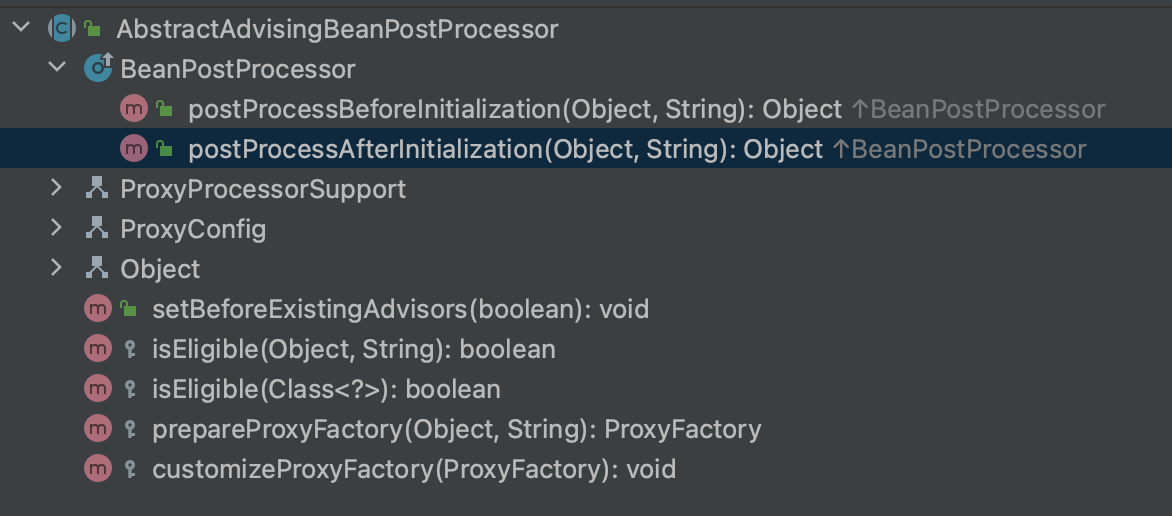Expand the Object node

[x=57, y=269]
